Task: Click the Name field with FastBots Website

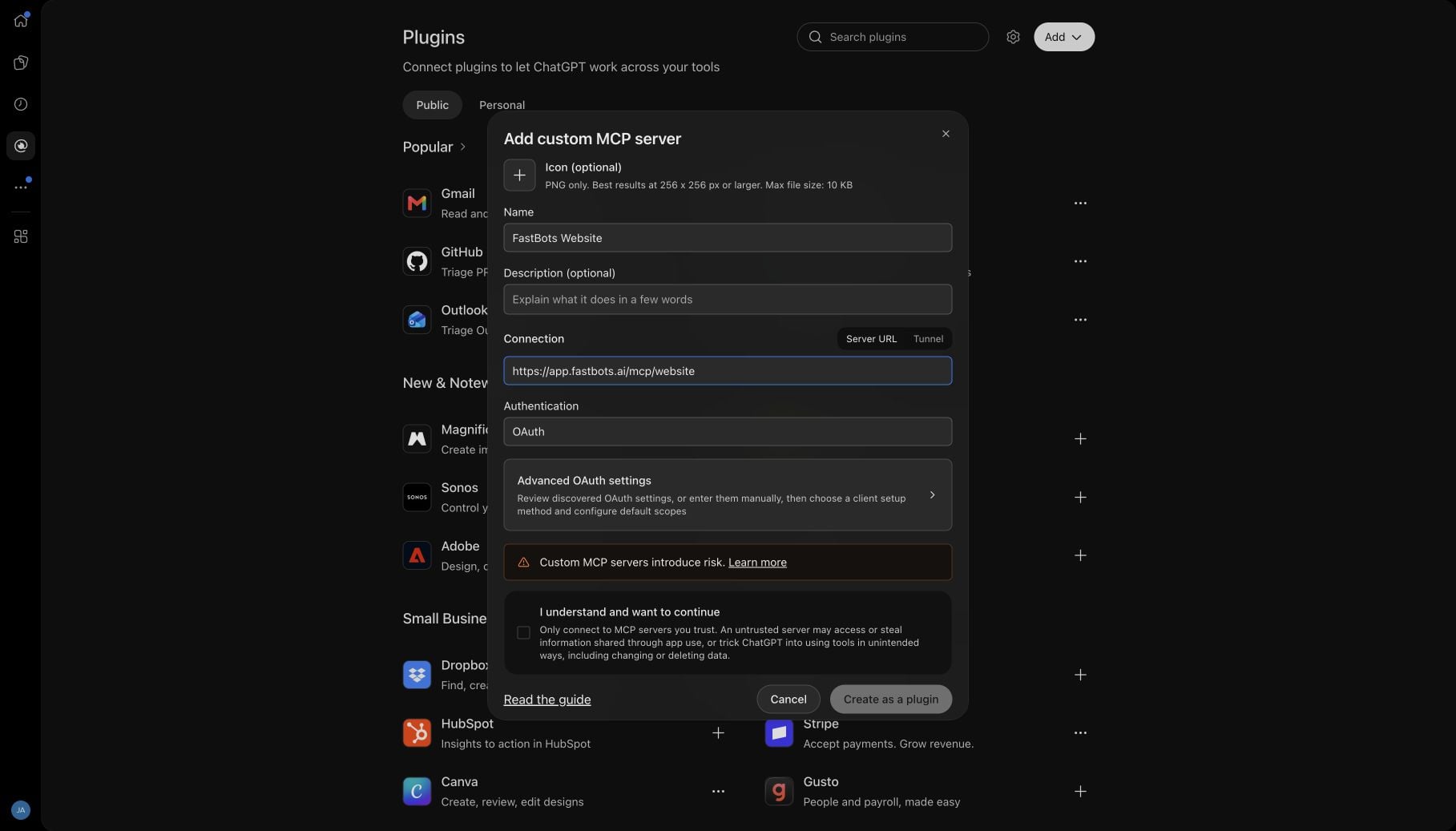Action: [x=728, y=238]
